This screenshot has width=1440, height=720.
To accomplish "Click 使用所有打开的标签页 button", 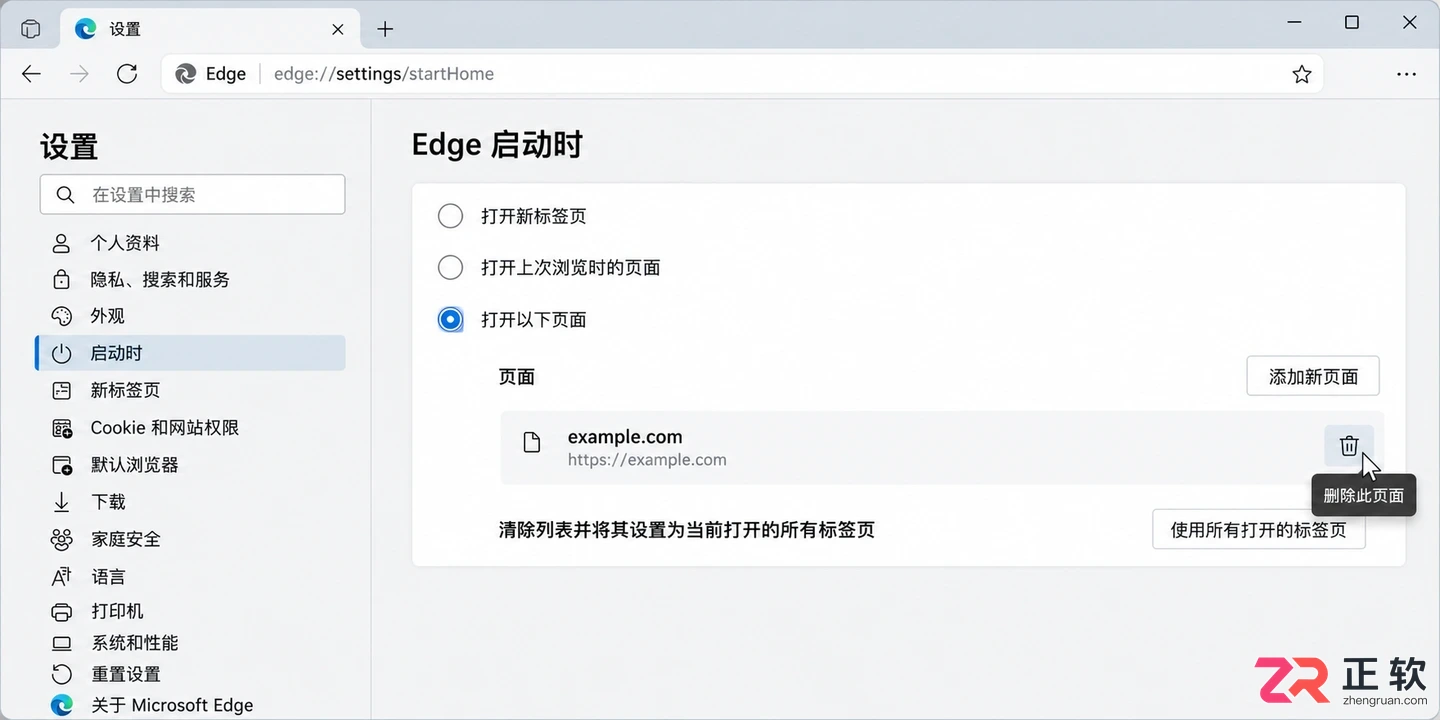I will click(x=1259, y=530).
